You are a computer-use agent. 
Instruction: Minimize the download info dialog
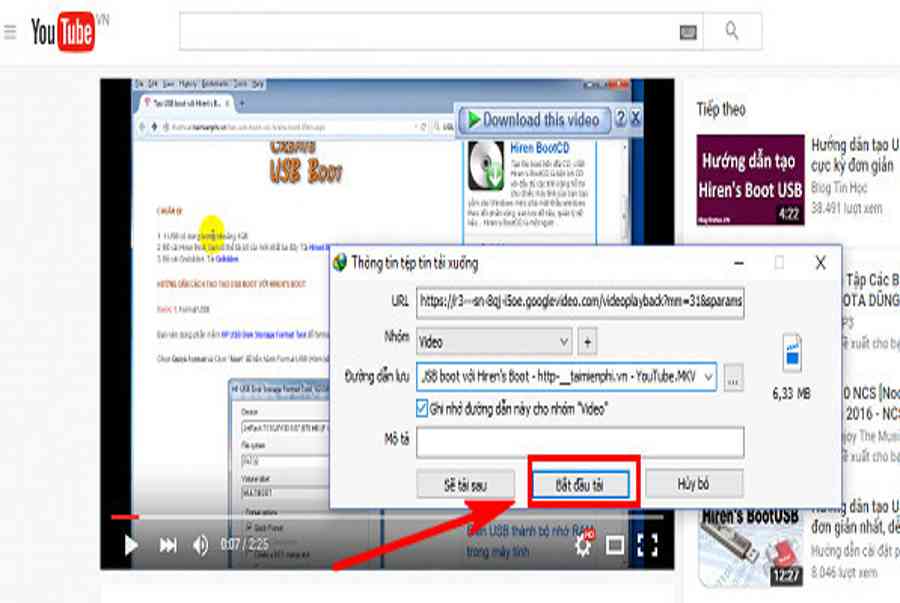[739, 263]
